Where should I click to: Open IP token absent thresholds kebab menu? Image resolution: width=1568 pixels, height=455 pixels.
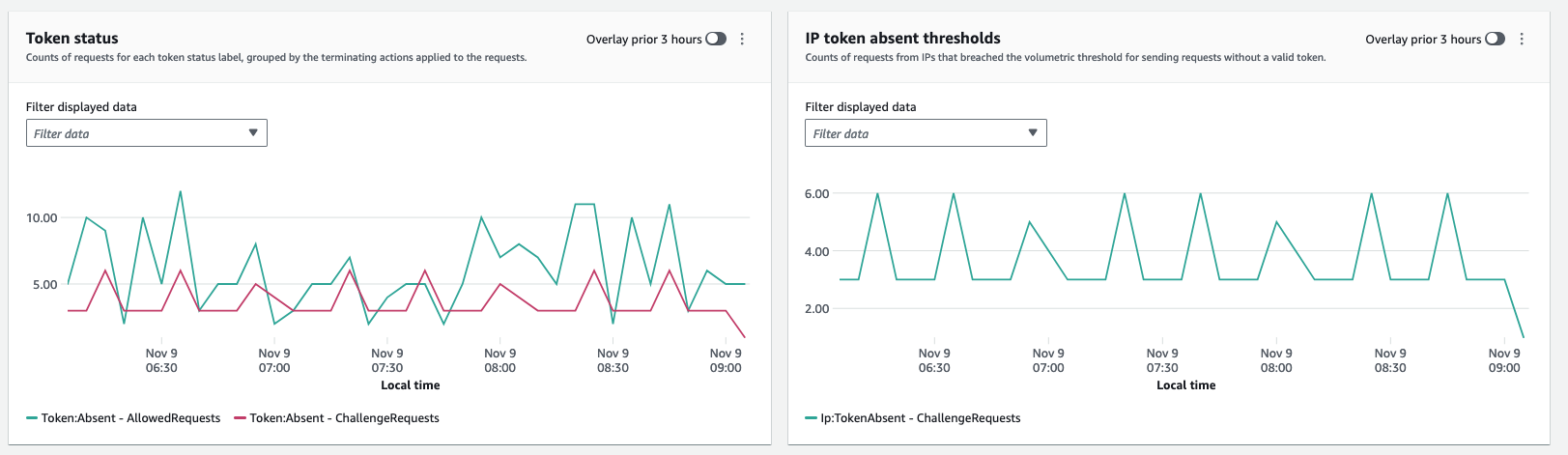click(x=1522, y=39)
